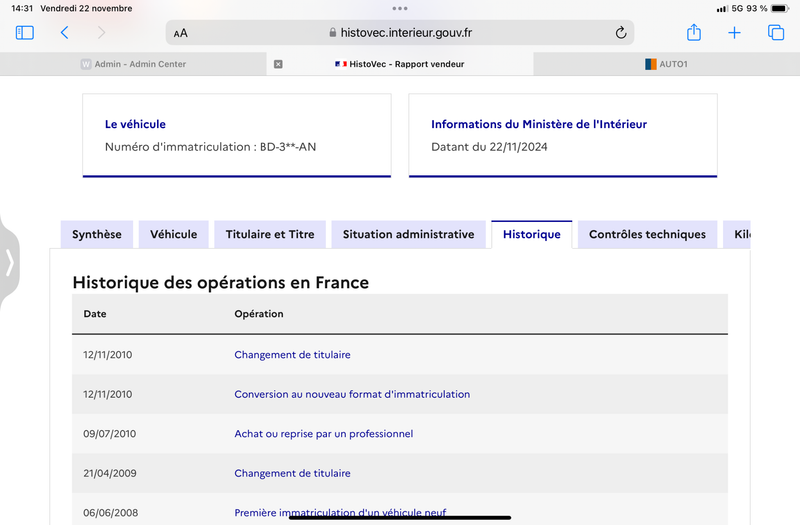Tap the home indicator bar at bottom
This screenshot has width=800, height=525.
point(400,517)
